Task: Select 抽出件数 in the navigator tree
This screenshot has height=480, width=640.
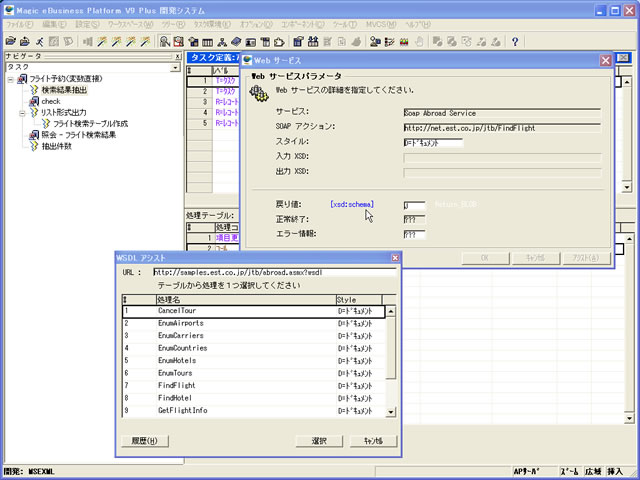Action: coord(56,146)
